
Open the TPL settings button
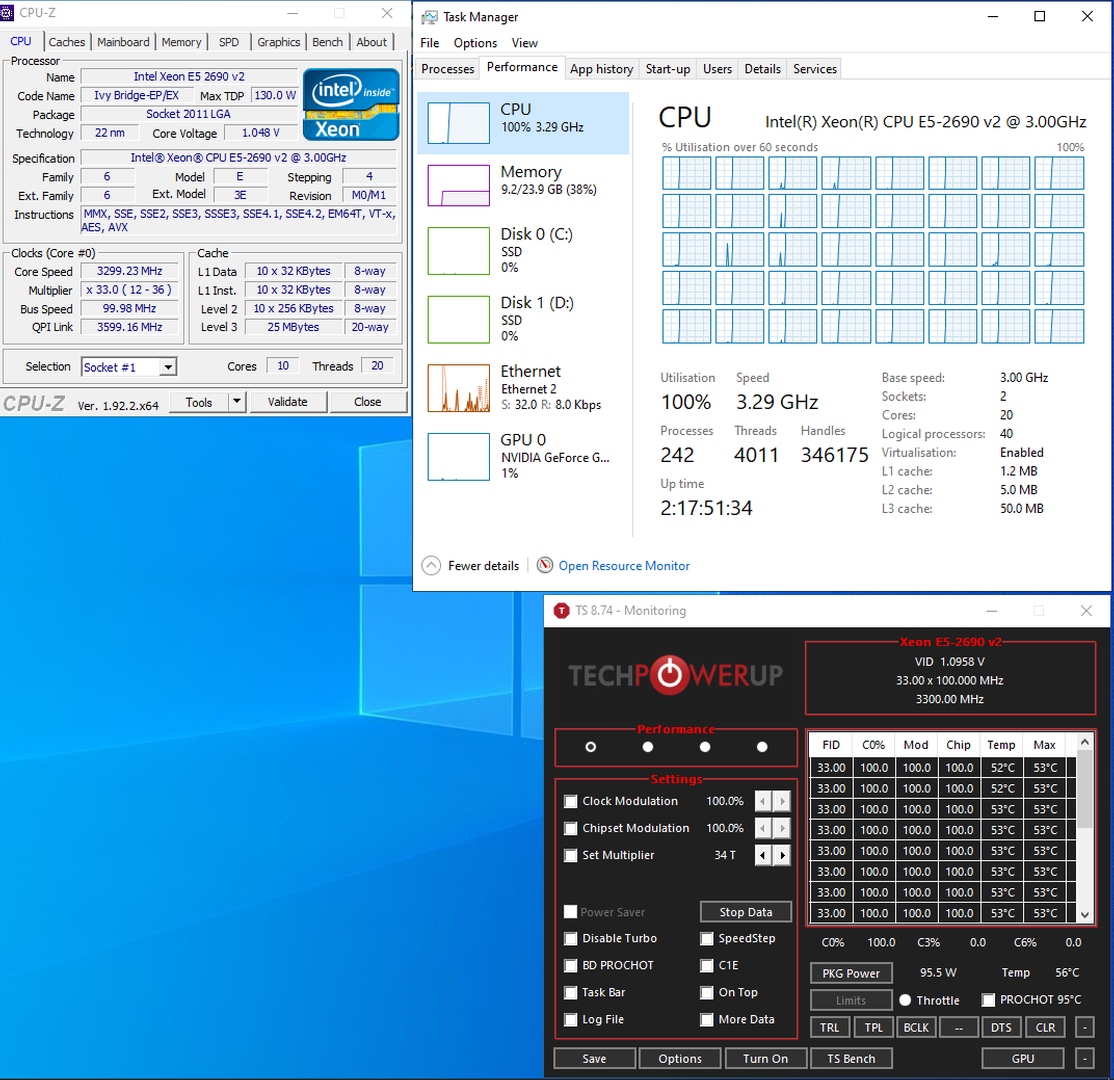(x=873, y=1027)
